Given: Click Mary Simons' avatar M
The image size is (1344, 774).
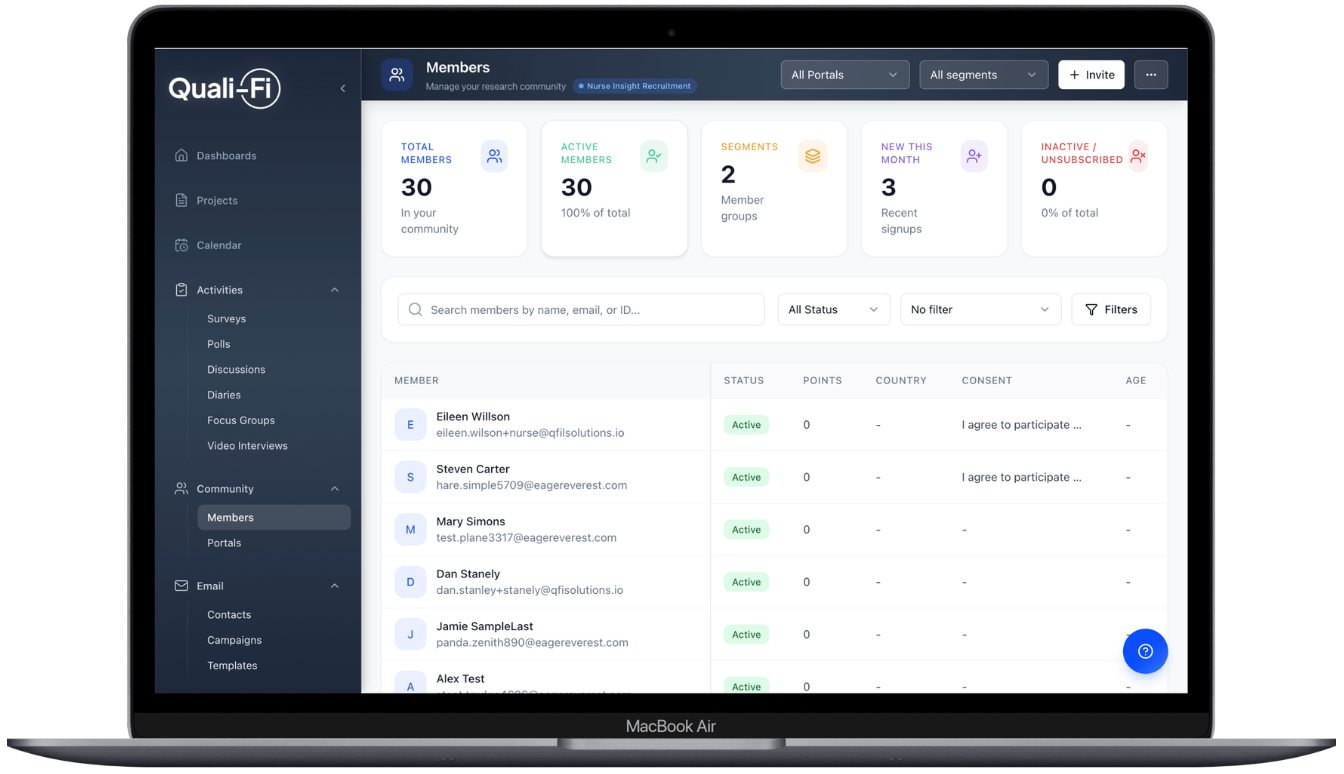Looking at the screenshot, I should [x=410, y=530].
